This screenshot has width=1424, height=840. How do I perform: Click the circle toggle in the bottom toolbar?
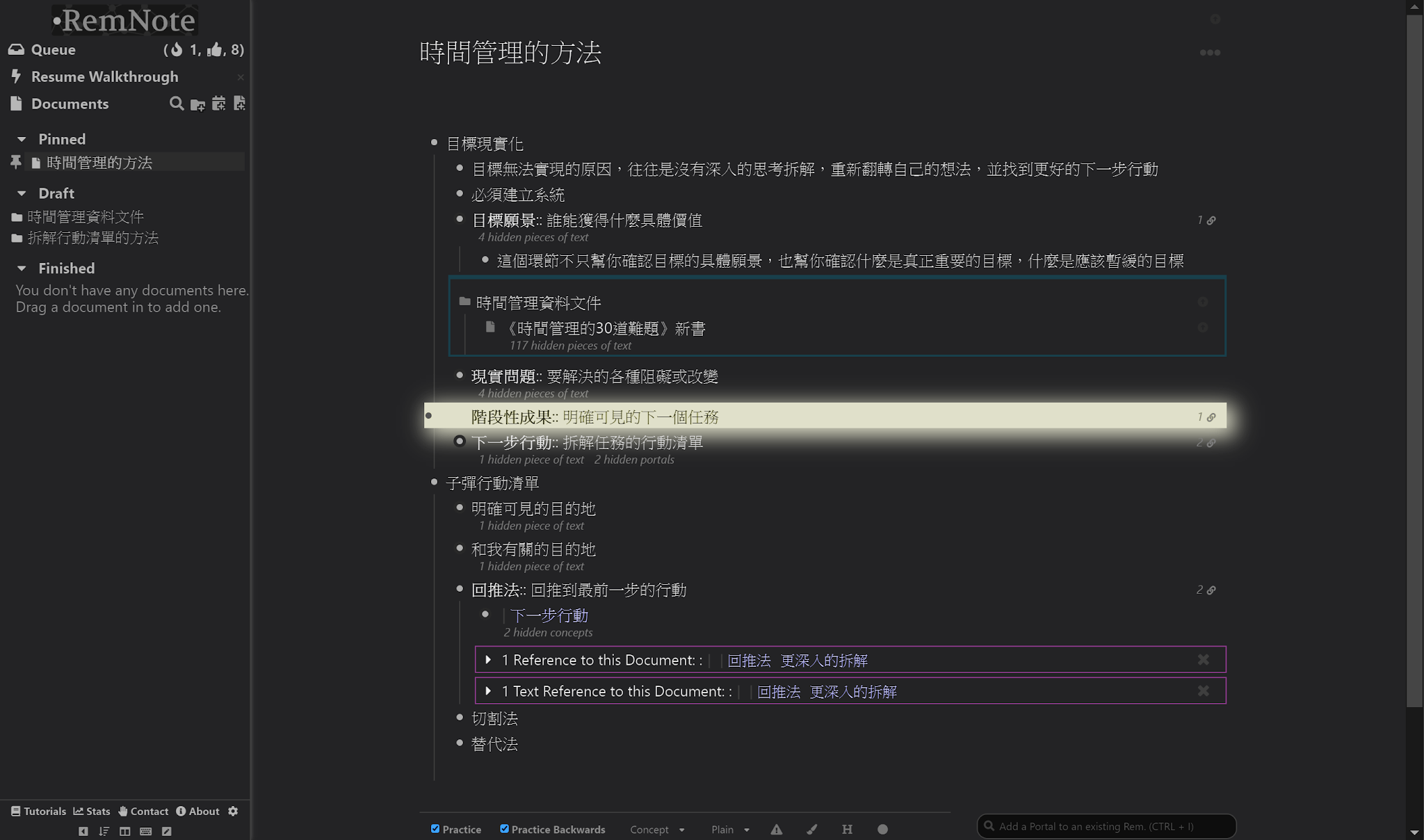(x=882, y=829)
